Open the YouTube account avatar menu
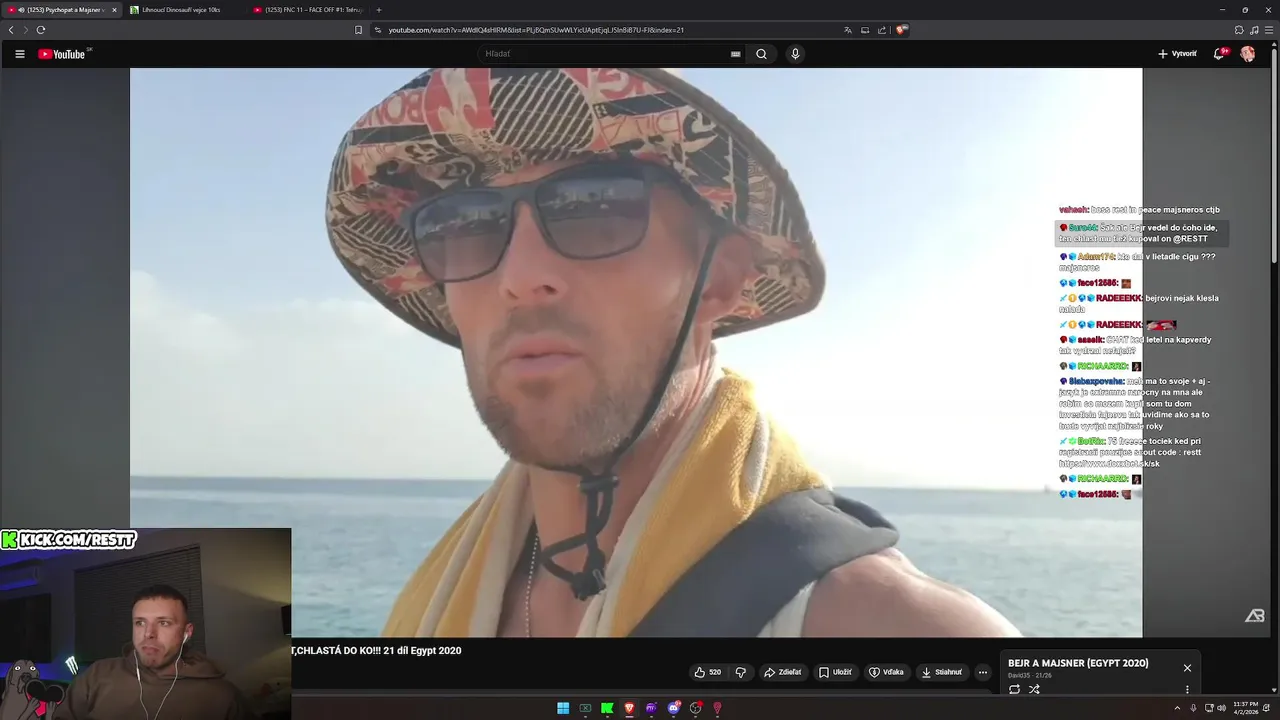Viewport: 1280px width, 720px height. (x=1247, y=54)
